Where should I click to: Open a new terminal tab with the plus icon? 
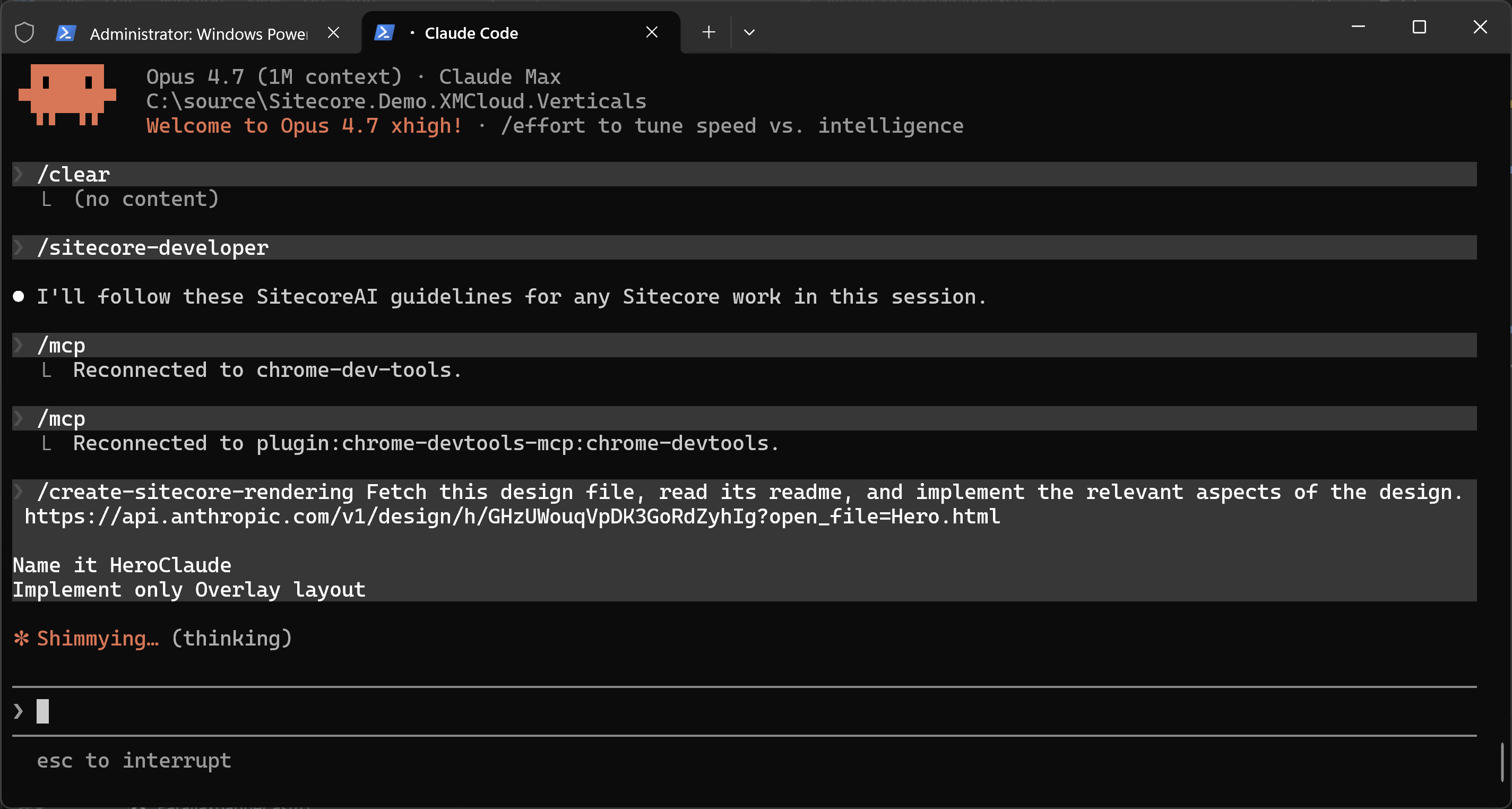point(708,32)
